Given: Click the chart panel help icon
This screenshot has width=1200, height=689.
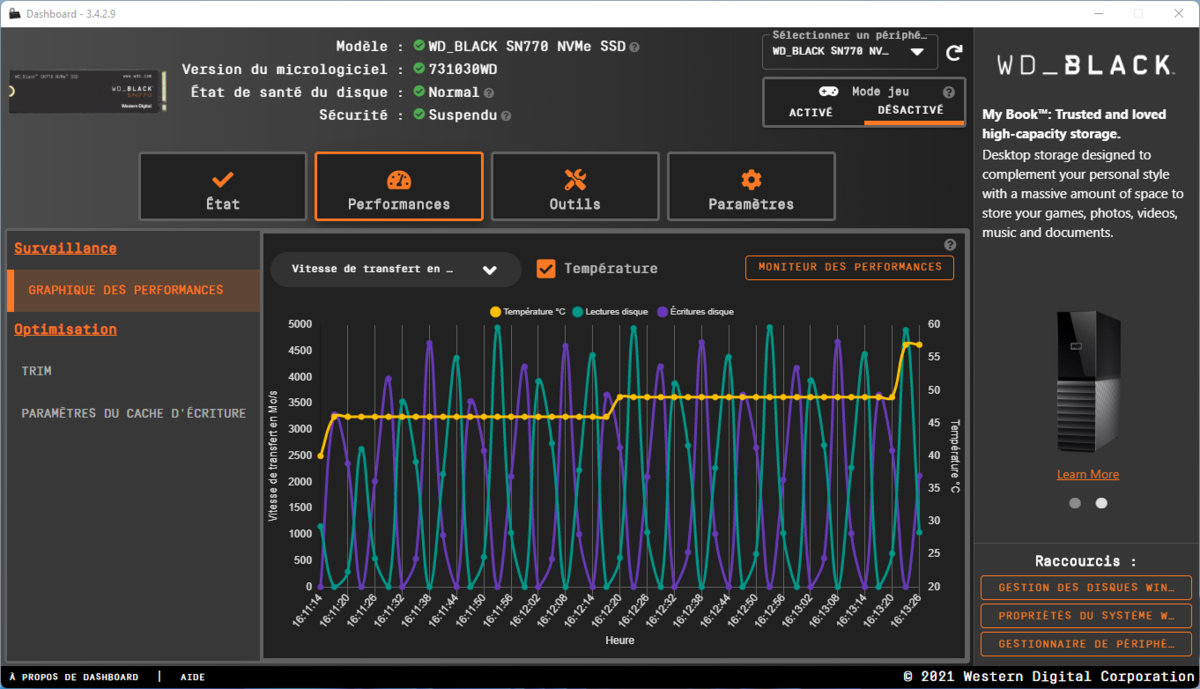Looking at the screenshot, I should tap(950, 245).
